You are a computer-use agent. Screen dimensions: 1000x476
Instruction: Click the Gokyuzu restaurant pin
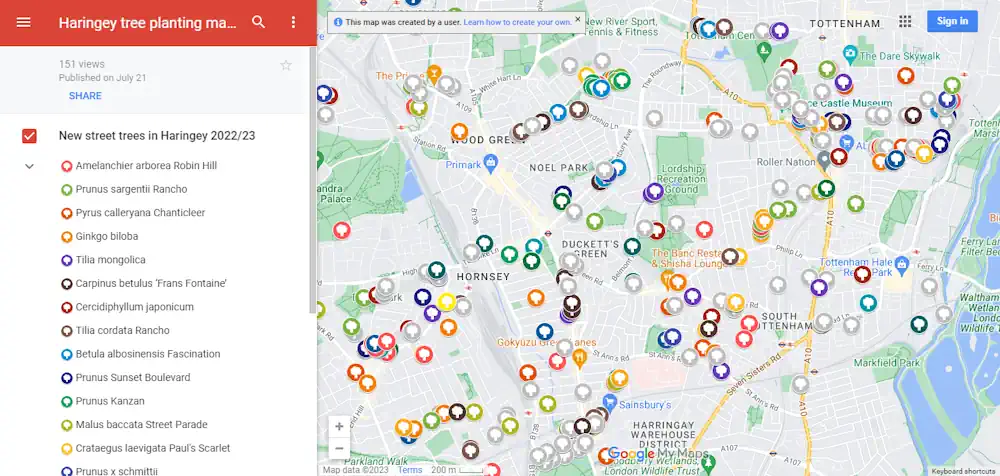pos(579,358)
